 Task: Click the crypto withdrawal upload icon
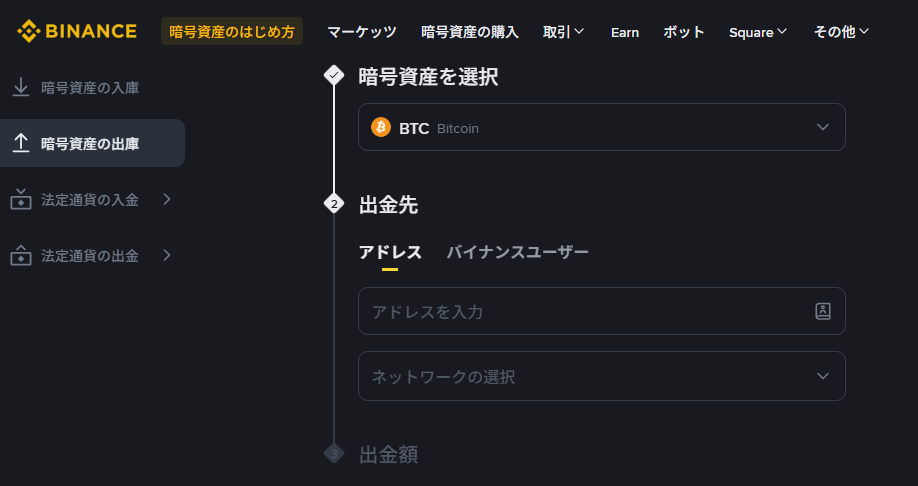pyautogui.click(x=20, y=144)
